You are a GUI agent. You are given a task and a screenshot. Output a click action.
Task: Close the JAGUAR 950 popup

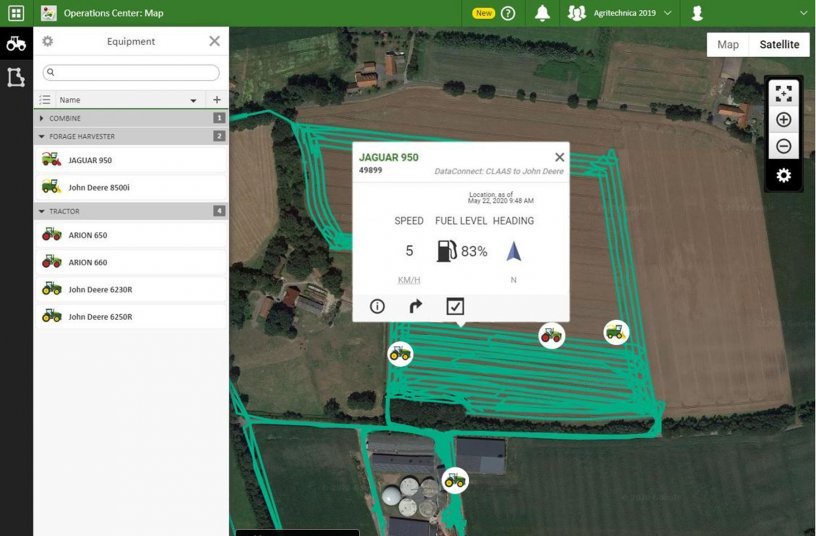[559, 157]
